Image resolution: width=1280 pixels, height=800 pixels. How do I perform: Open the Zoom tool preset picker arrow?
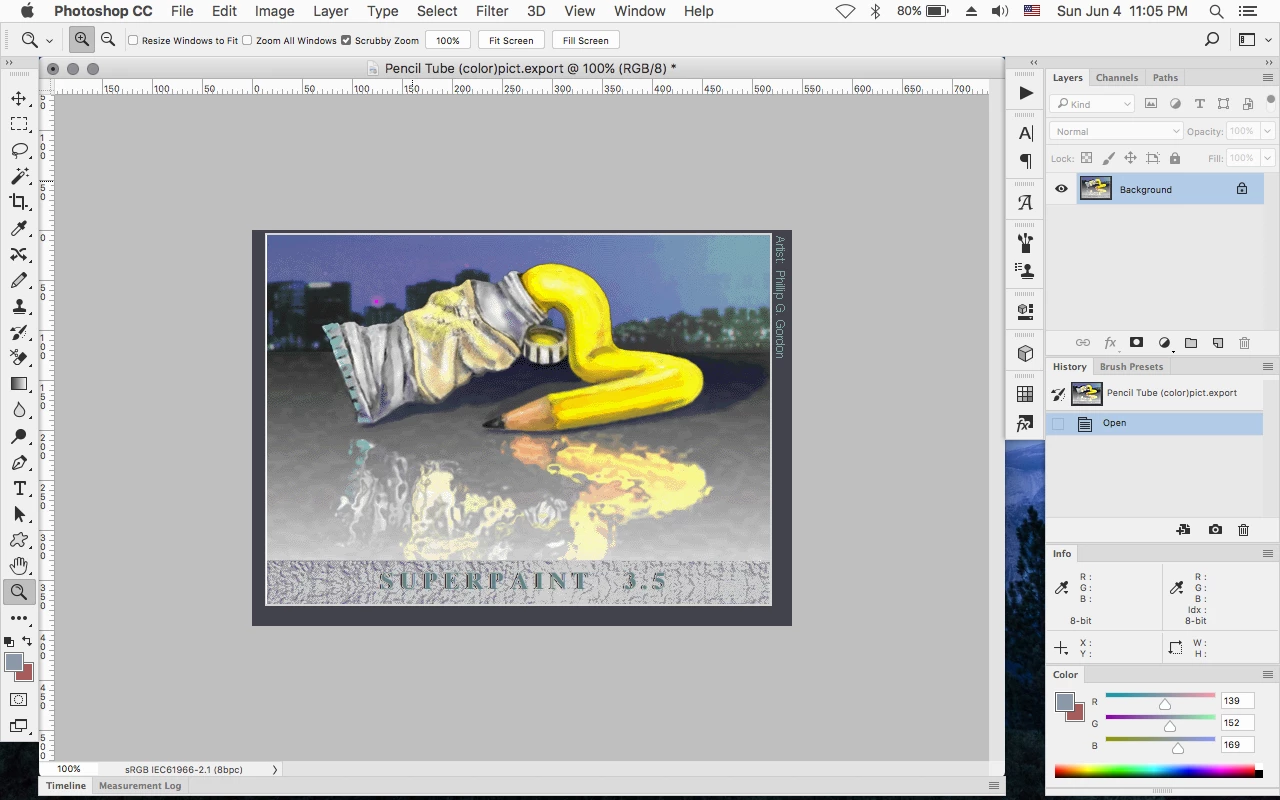[x=49, y=41]
